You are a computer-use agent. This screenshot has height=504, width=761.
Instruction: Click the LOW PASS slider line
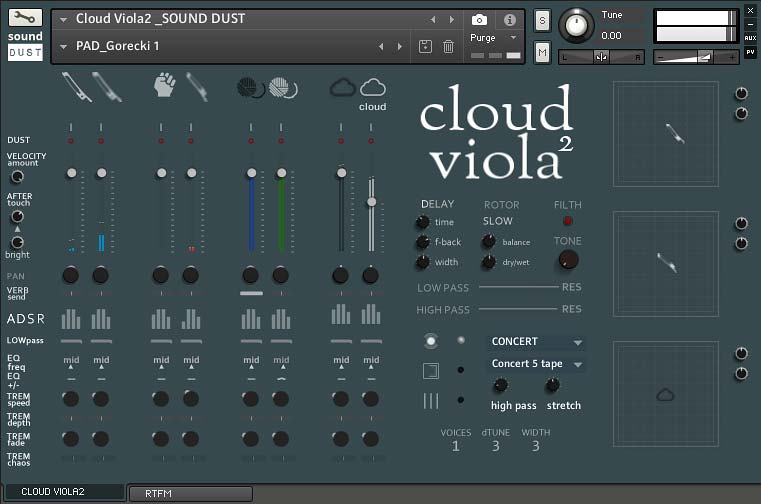[x=517, y=288]
